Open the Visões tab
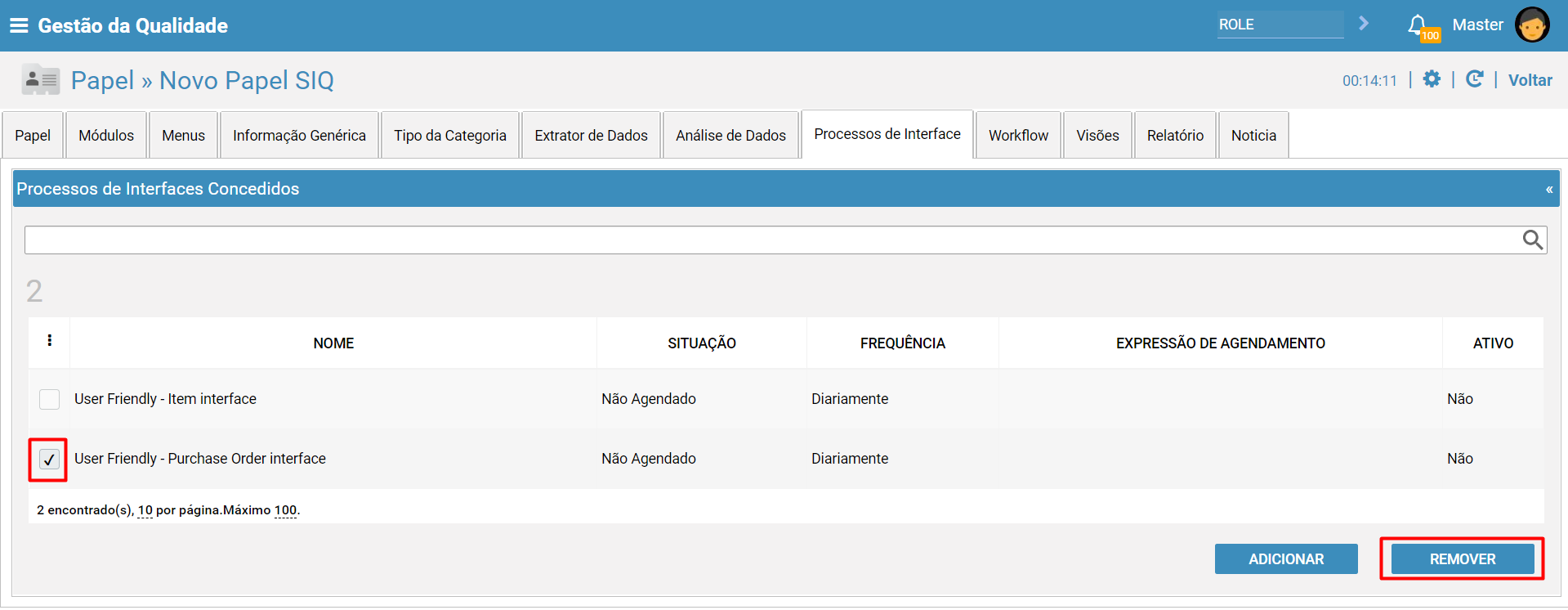This screenshot has width=1568, height=610. pos(1097,135)
